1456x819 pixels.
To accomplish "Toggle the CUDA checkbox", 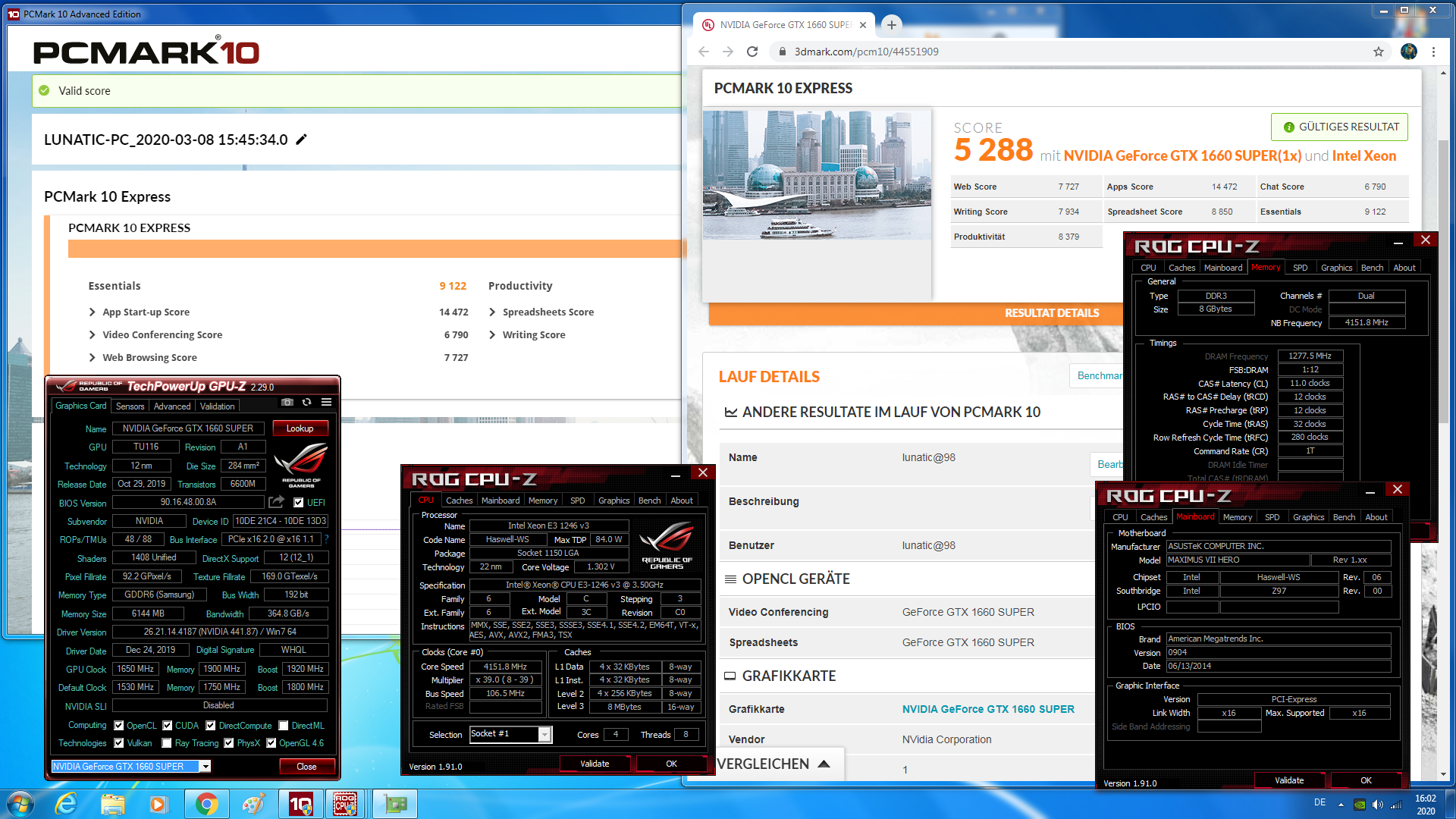I will click(x=168, y=726).
